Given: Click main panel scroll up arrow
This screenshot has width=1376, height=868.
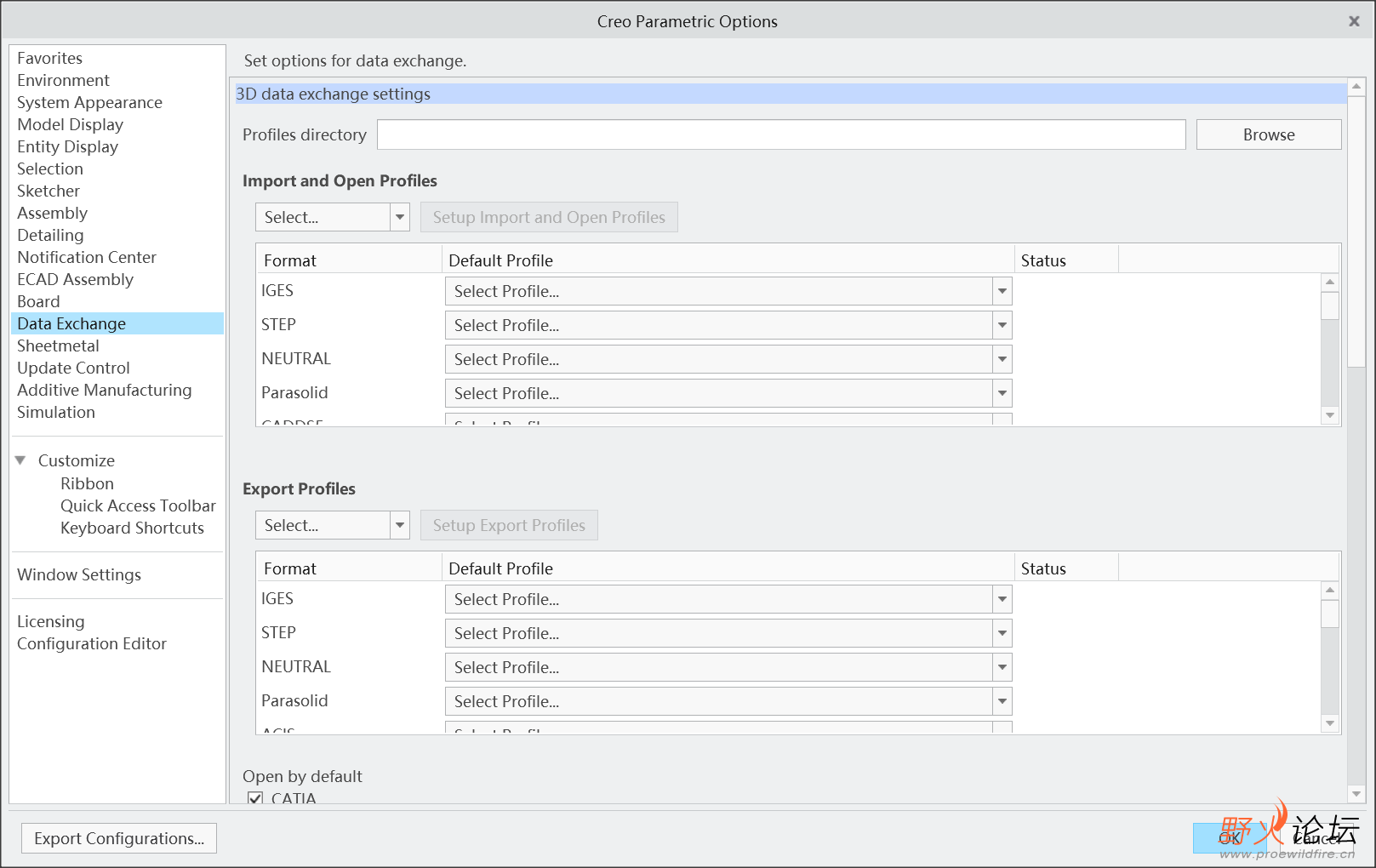Looking at the screenshot, I should [x=1357, y=87].
